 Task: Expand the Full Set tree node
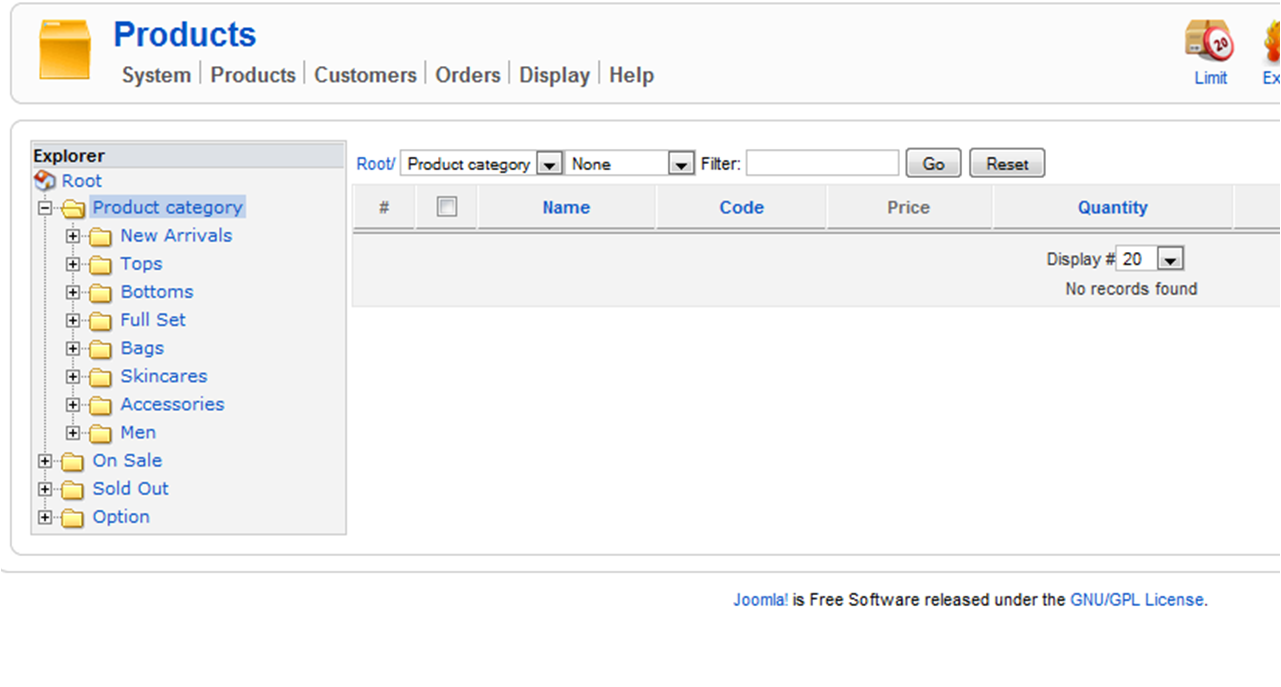(73, 321)
